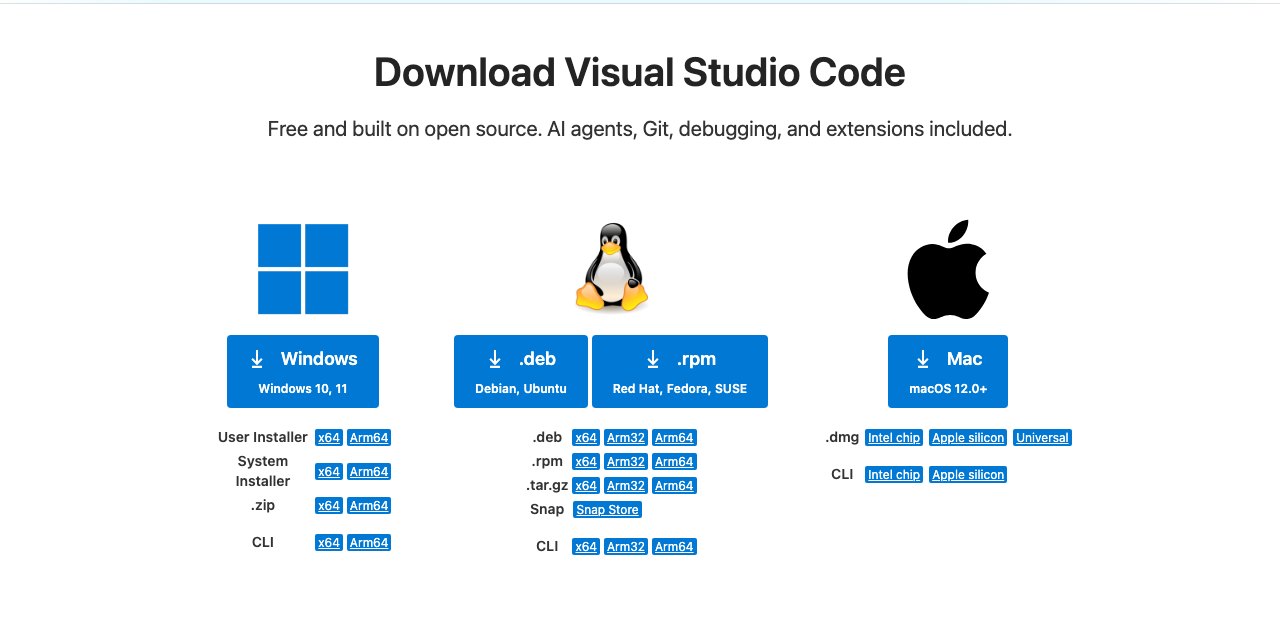
Task: Click x64 link for Windows System Installer
Action: (x=329, y=471)
